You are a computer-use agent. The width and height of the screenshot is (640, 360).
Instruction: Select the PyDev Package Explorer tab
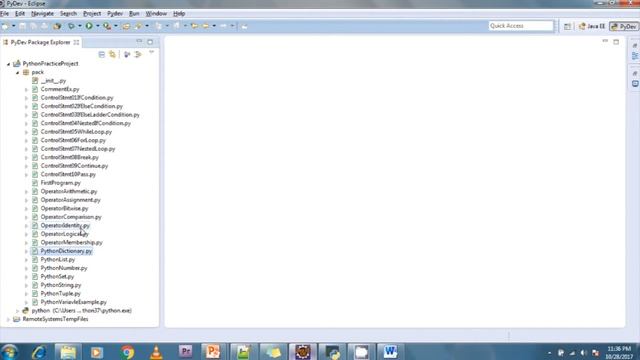click(x=41, y=42)
